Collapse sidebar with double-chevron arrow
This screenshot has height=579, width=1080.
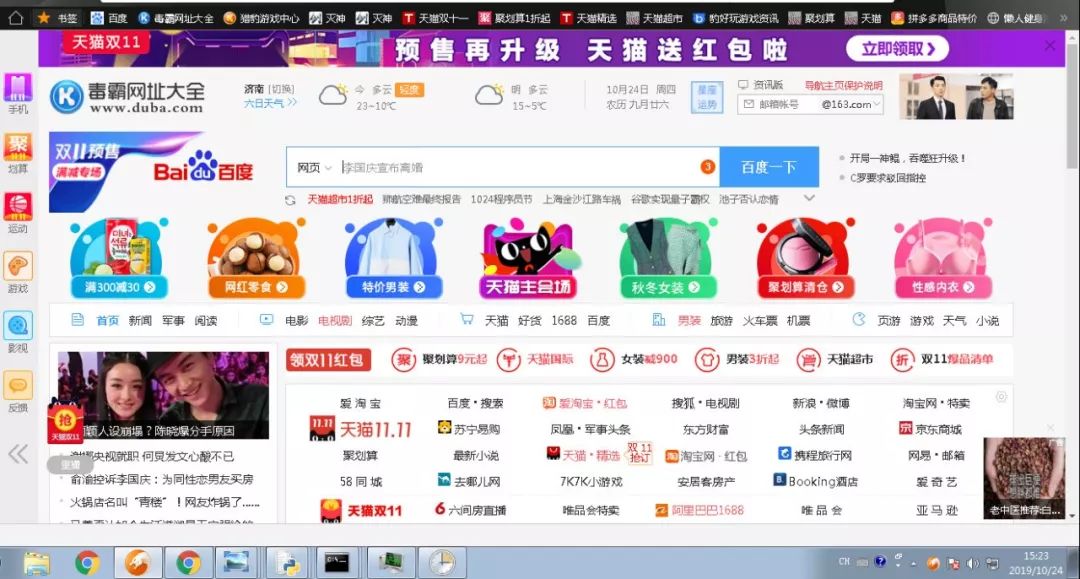tap(18, 454)
